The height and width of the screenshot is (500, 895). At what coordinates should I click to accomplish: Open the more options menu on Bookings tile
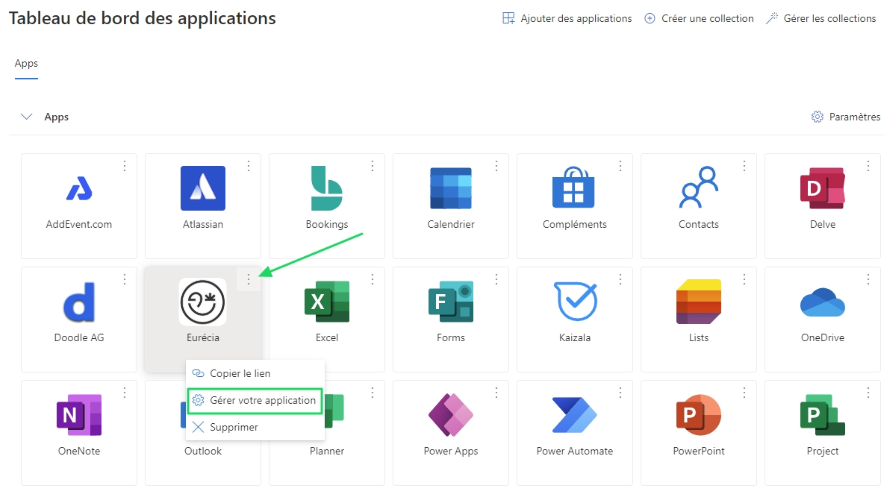[372, 166]
